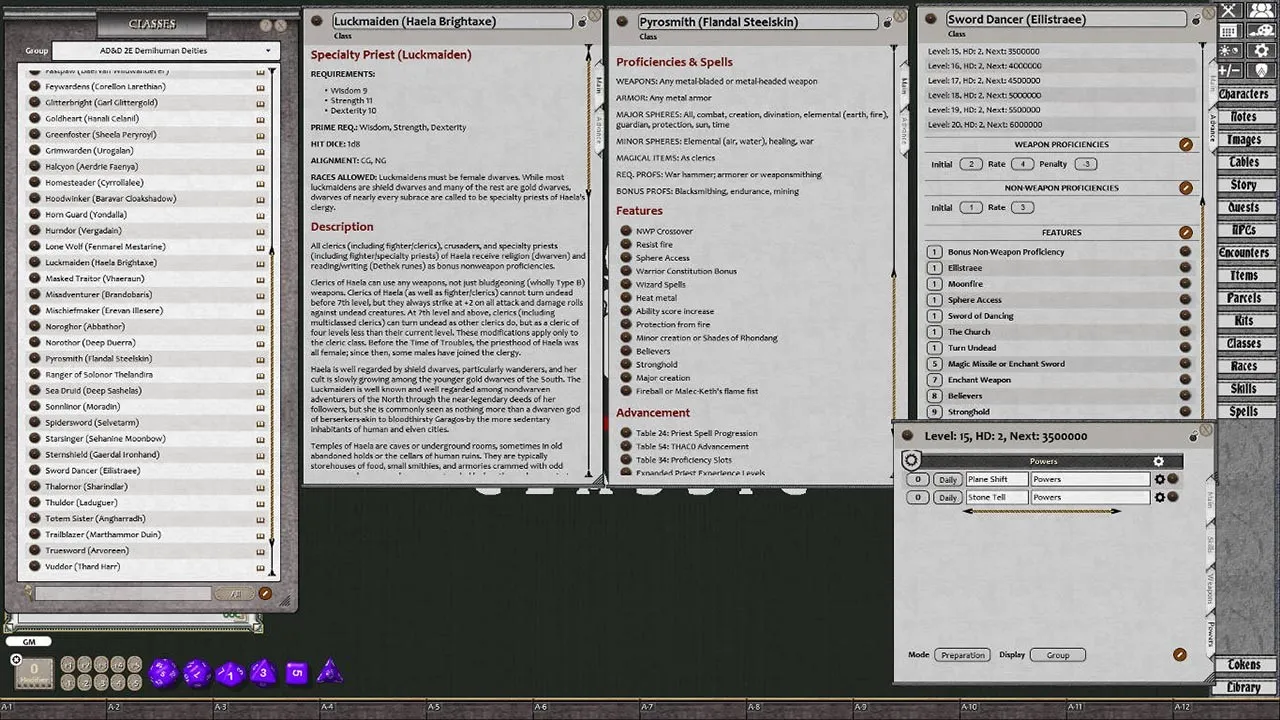Viewport: 1280px width, 720px height.
Task: Pick the purple d12 die
Action: pyautogui.click(x=197, y=672)
